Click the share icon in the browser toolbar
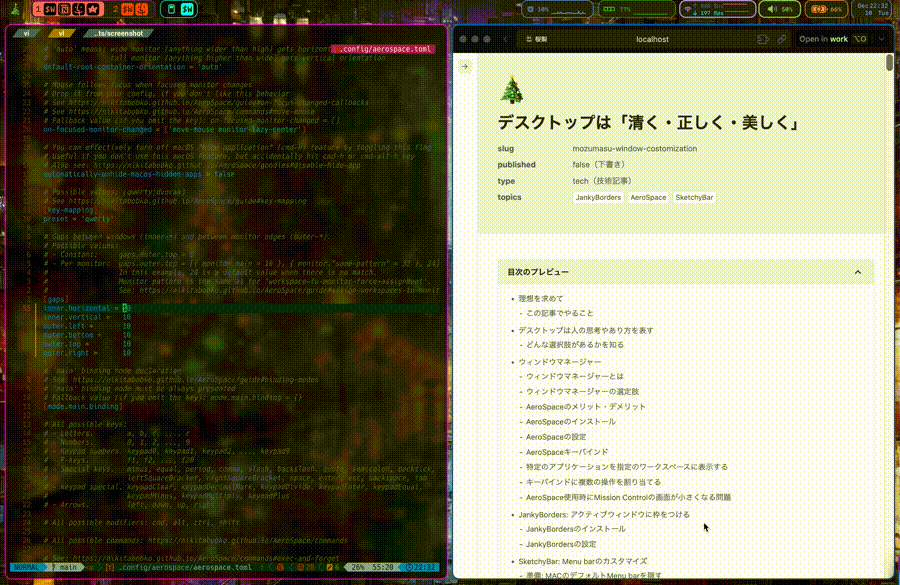 [762, 38]
